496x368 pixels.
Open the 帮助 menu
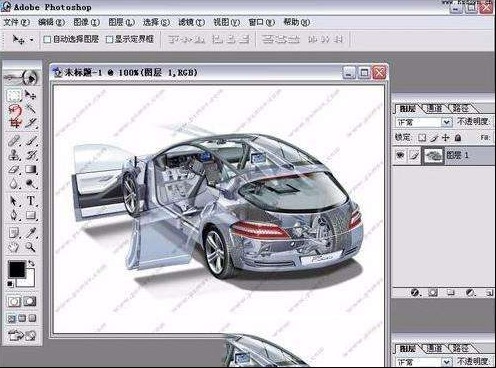point(296,22)
